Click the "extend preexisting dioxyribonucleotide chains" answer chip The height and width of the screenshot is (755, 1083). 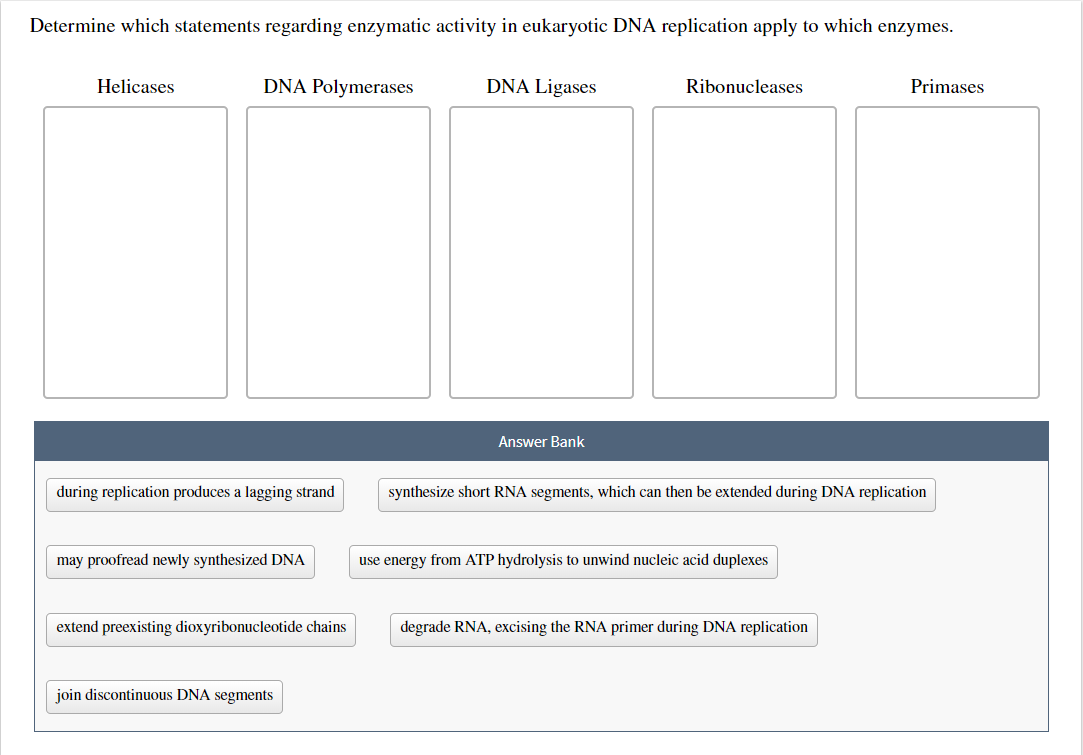[200, 629]
